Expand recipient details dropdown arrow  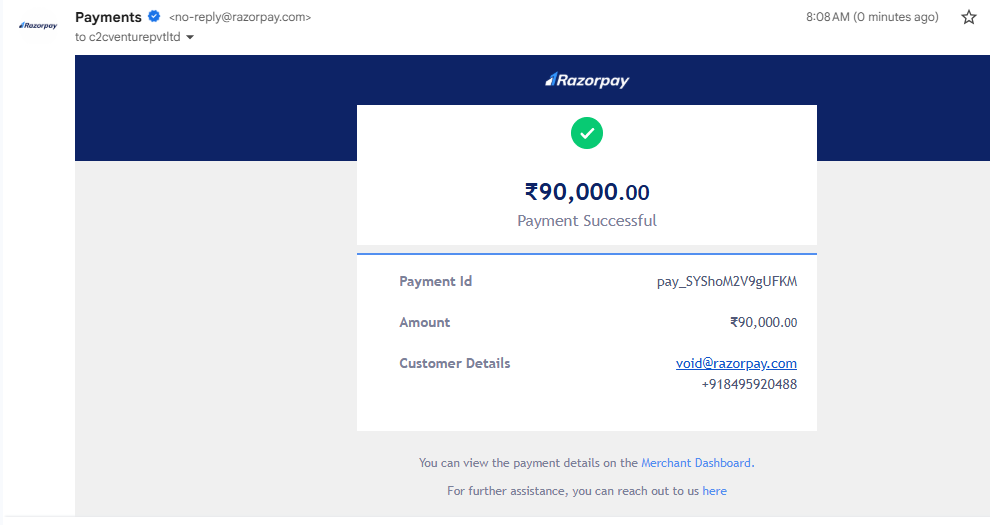(x=190, y=38)
